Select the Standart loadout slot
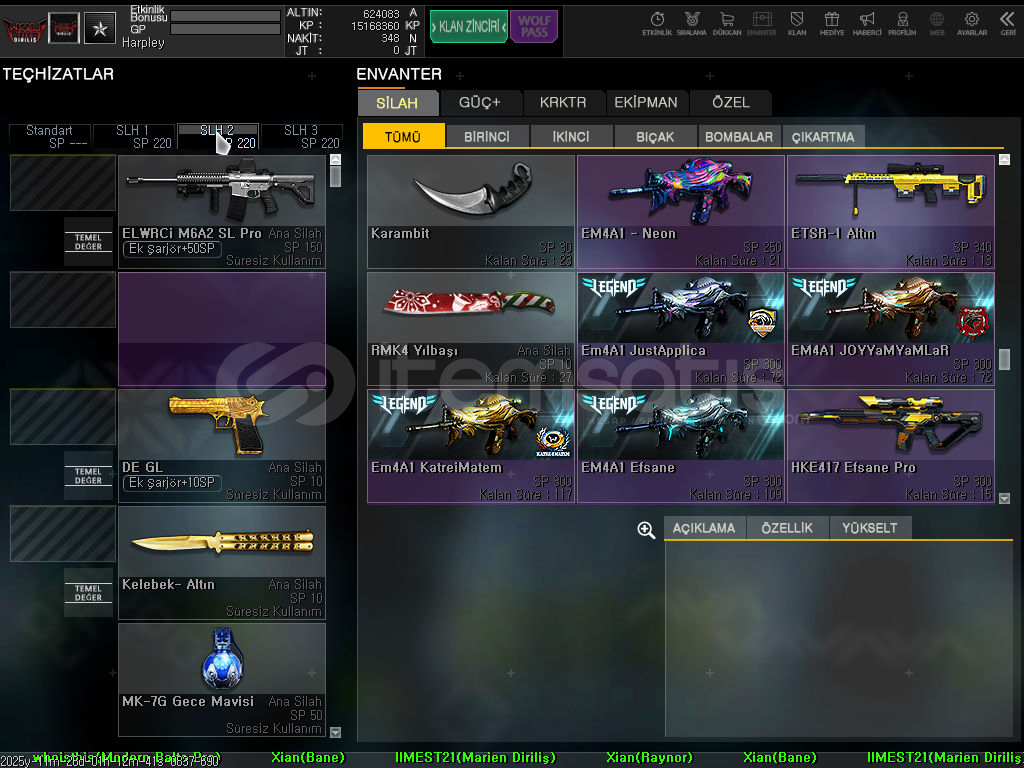The width and height of the screenshot is (1024, 768). tap(49, 136)
